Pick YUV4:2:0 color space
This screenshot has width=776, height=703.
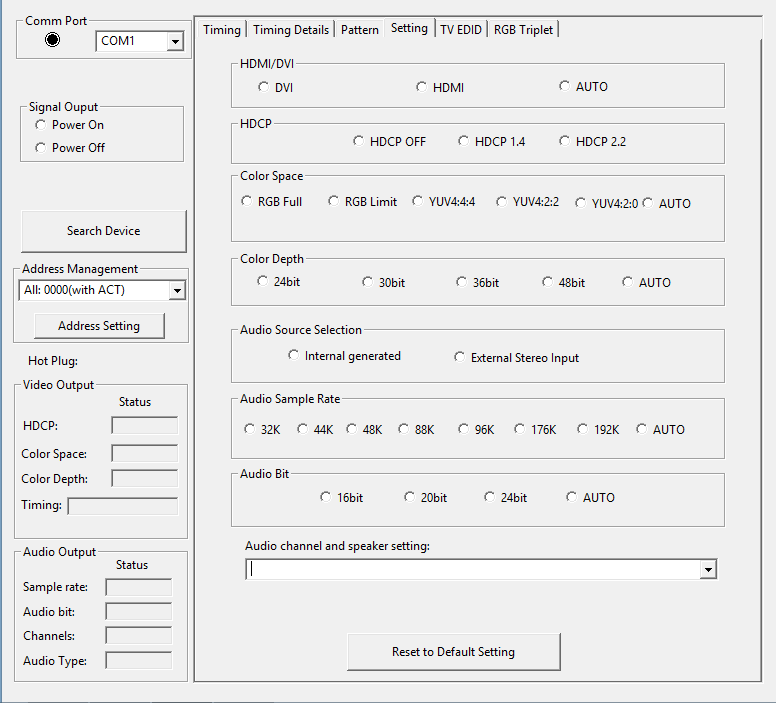click(x=581, y=203)
